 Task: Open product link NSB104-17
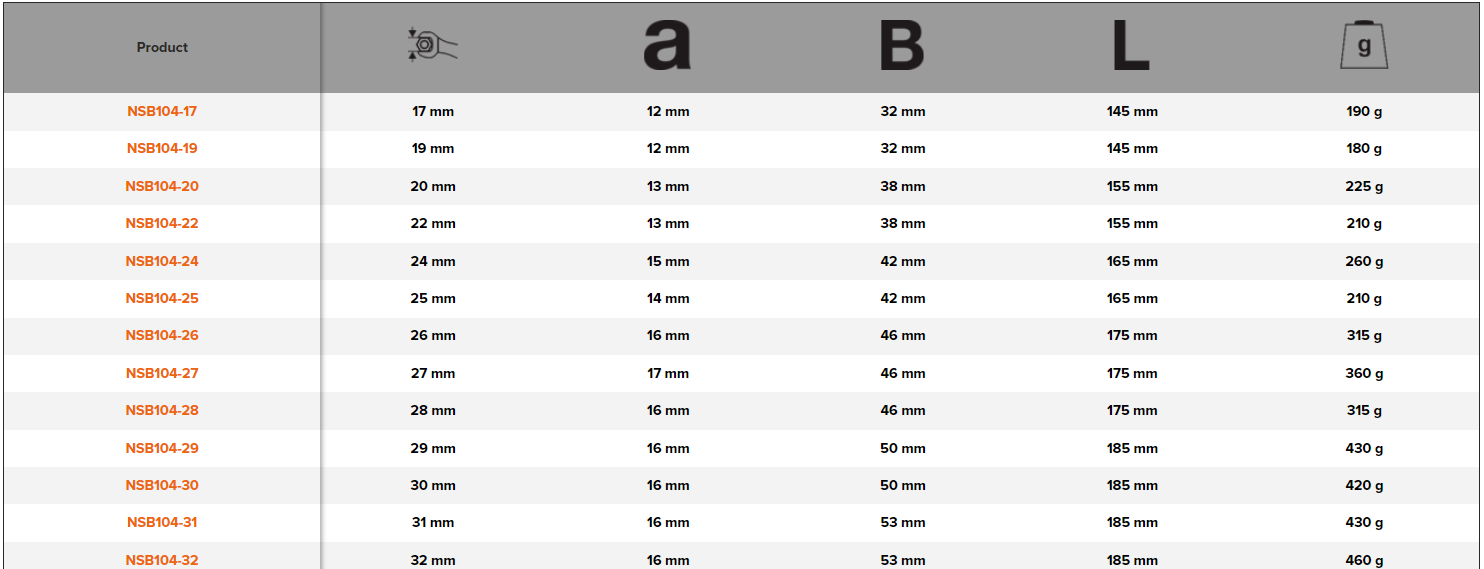click(162, 111)
